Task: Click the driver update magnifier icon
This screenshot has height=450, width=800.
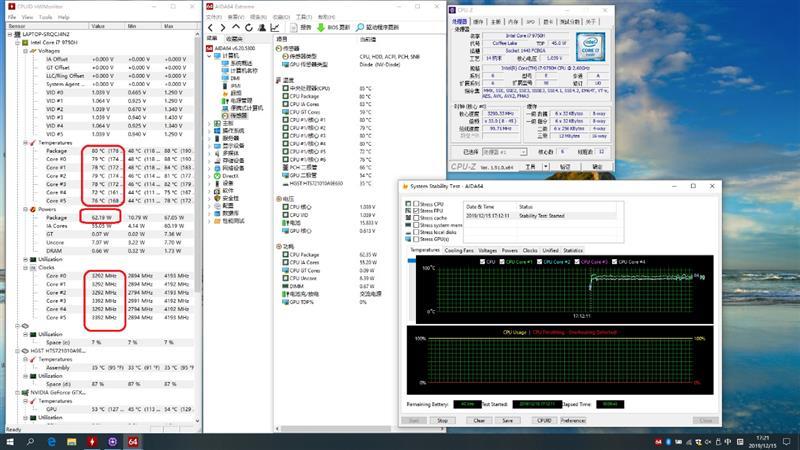Action: pyautogui.click(x=359, y=27)
